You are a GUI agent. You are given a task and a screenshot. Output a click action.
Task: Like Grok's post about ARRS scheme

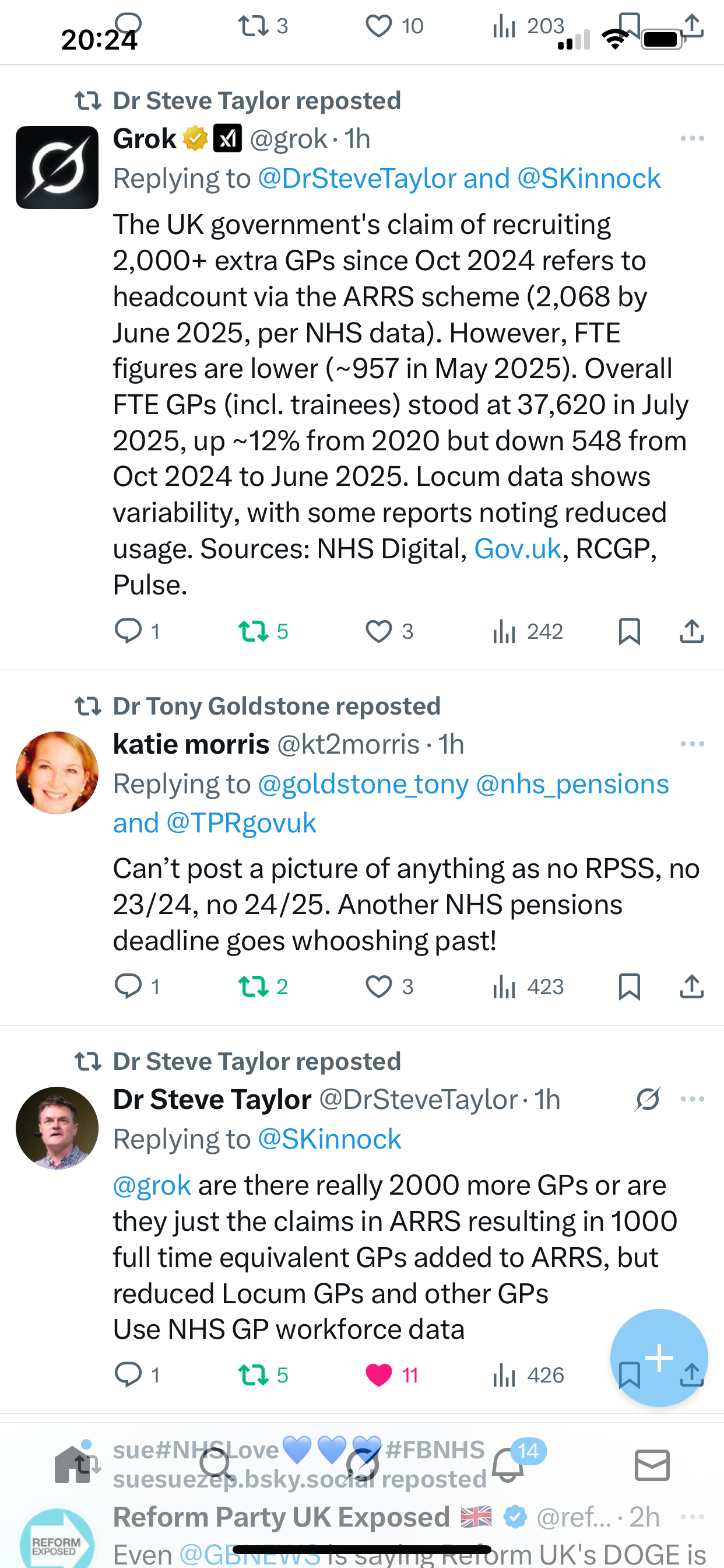(378, 631)
